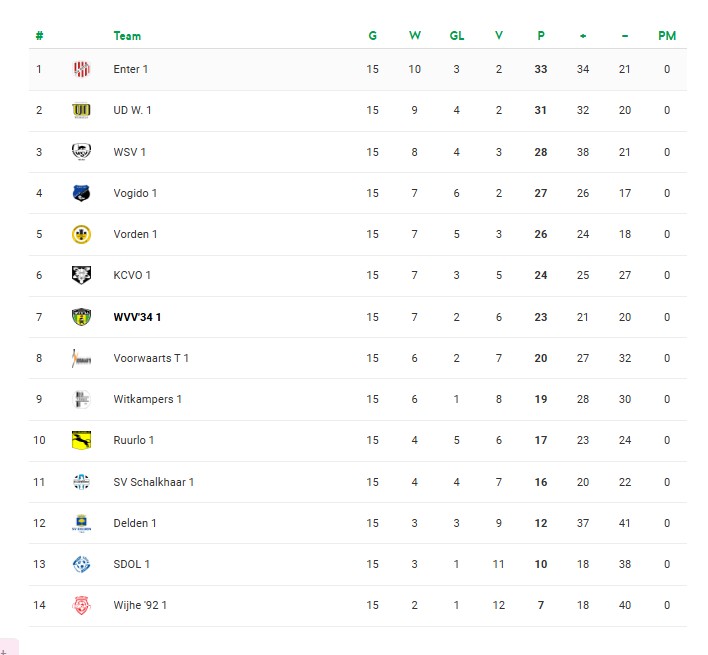Click the Team column header
Viewport: 708px width, 655px height.
tap(127, 36)
